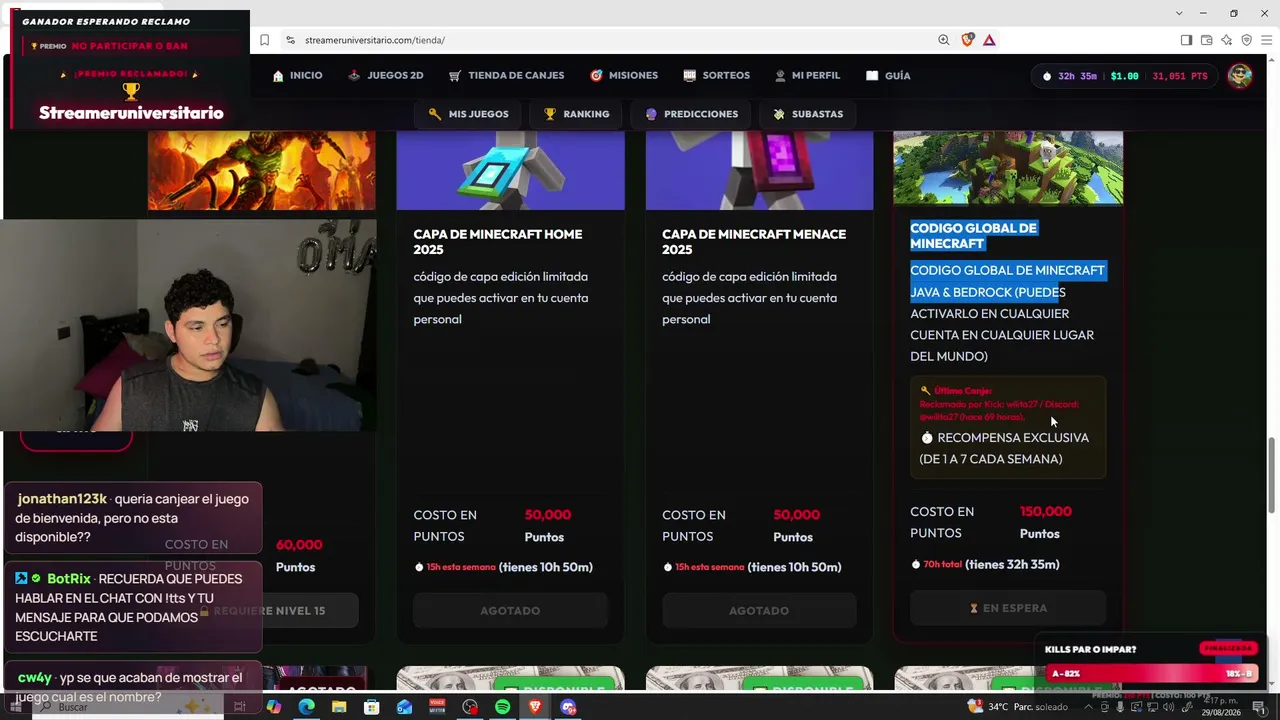
Task: Open Copilot from the taskbar
Action: click(273, 707)
